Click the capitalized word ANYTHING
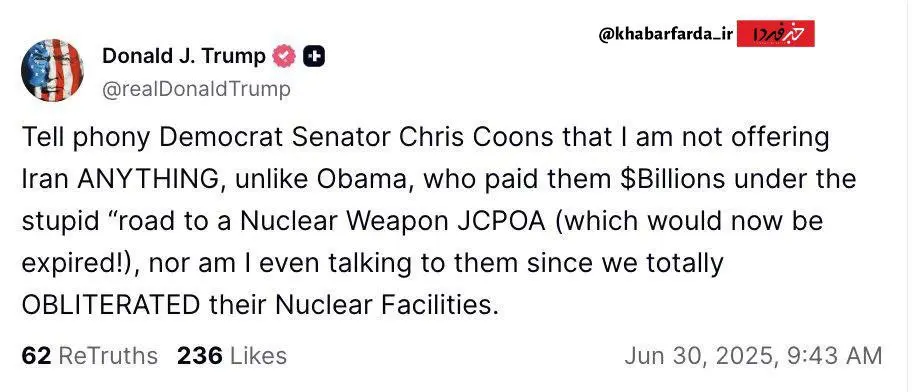The height and width of the screenshot is (392, 912). pos(152,180)
